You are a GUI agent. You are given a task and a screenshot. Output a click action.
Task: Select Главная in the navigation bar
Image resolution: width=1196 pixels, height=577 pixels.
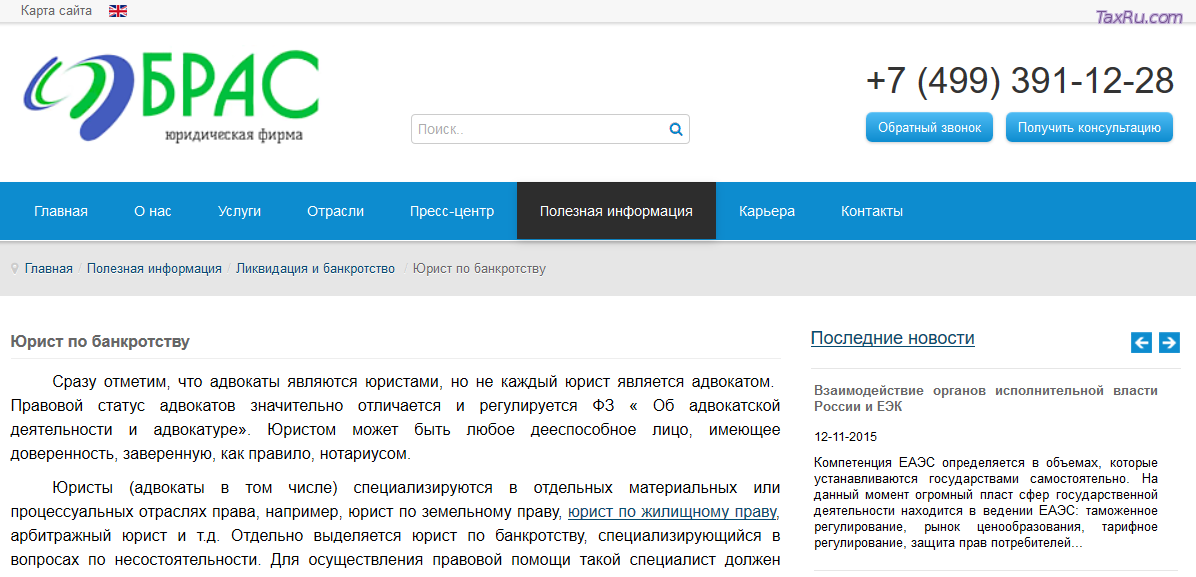61,211
